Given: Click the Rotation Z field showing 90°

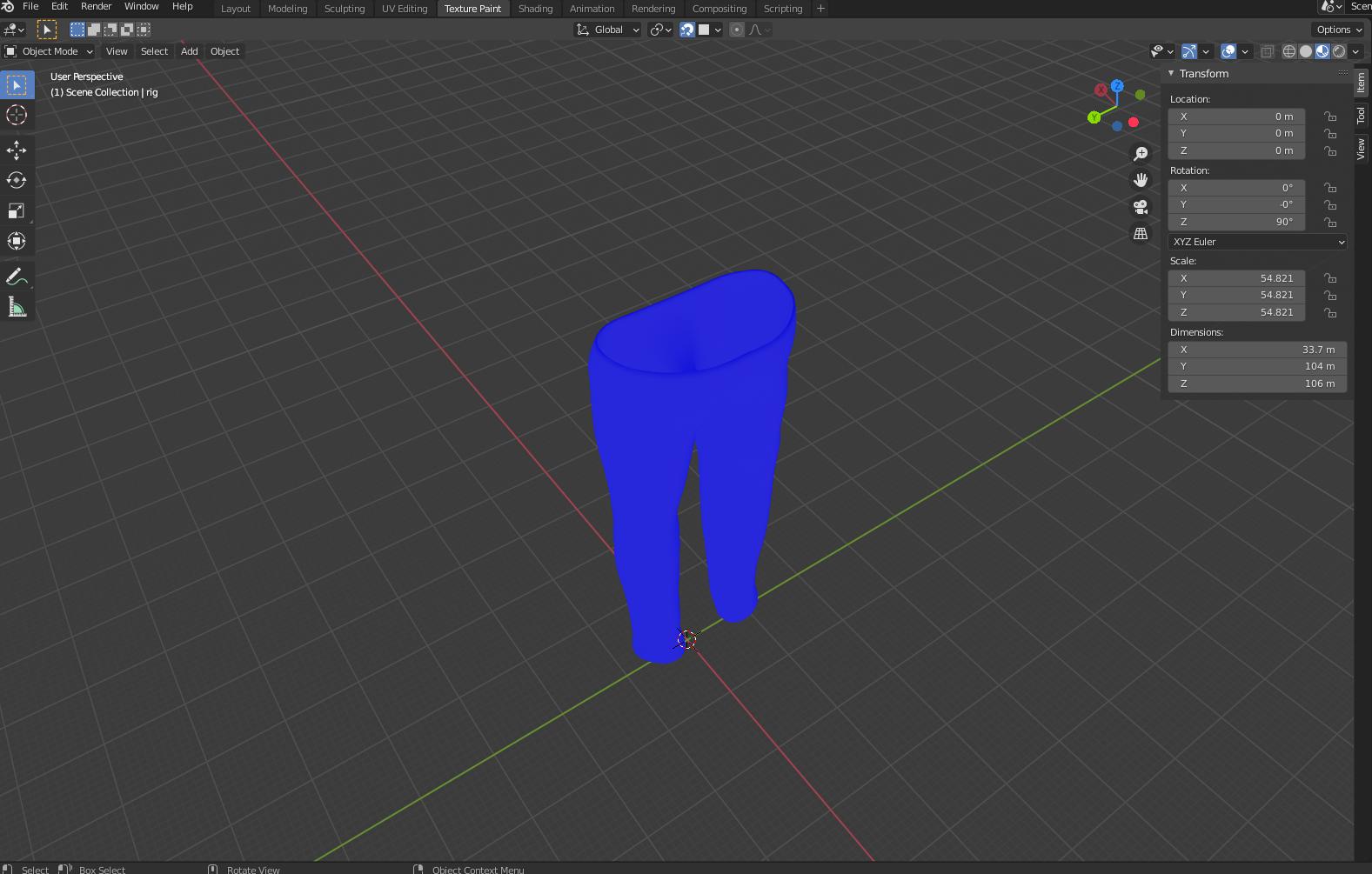Looking at the screenshot, I should (x=1236, y=222).
